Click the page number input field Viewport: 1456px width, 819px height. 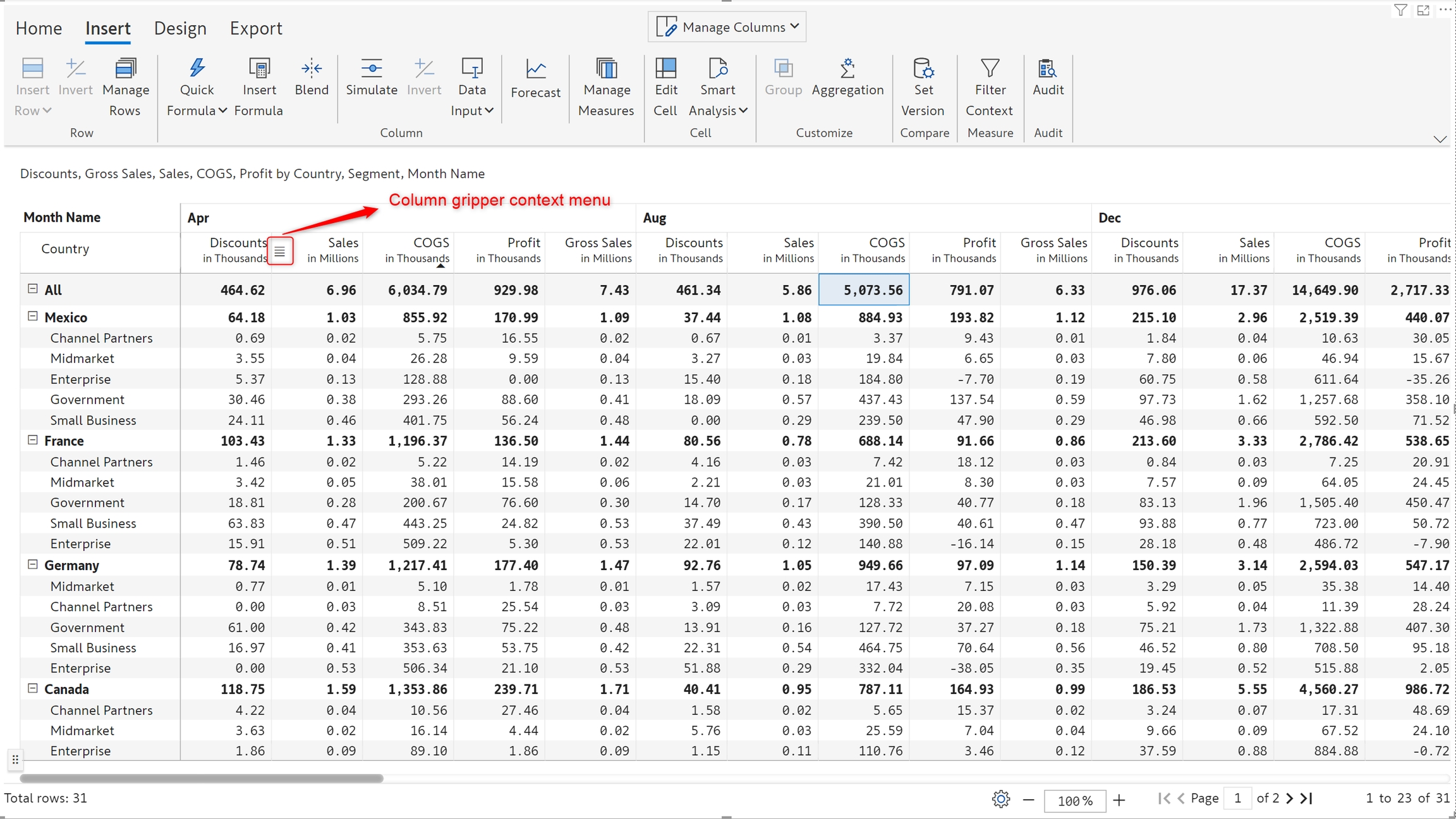tap(1237, 799)
